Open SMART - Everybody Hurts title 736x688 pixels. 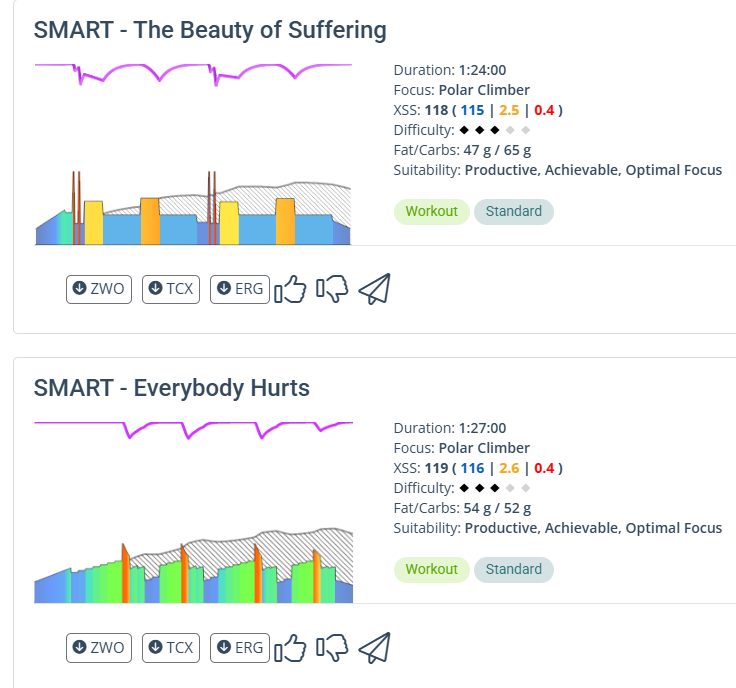pos(172,388)
